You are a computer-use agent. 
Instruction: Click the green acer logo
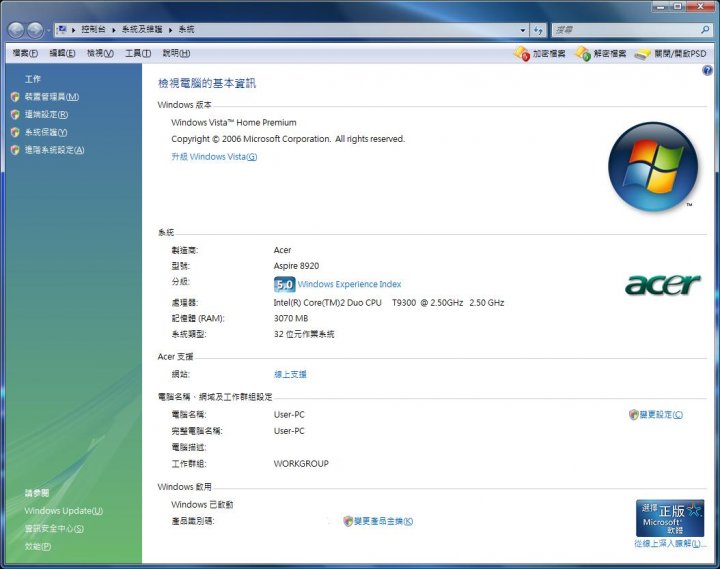(663, 285)
